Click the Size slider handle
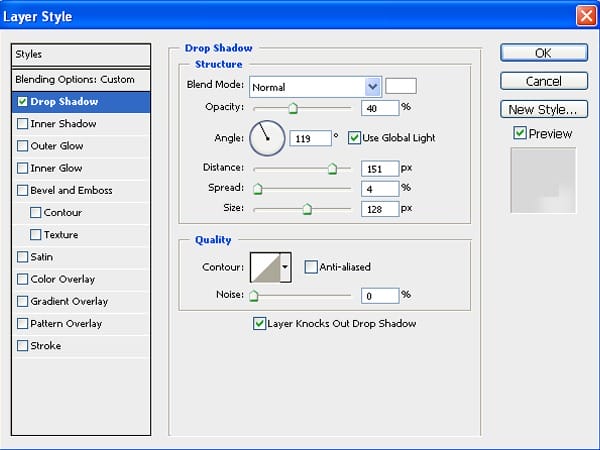Screen dimensions: 600x450 coord(307,209)
